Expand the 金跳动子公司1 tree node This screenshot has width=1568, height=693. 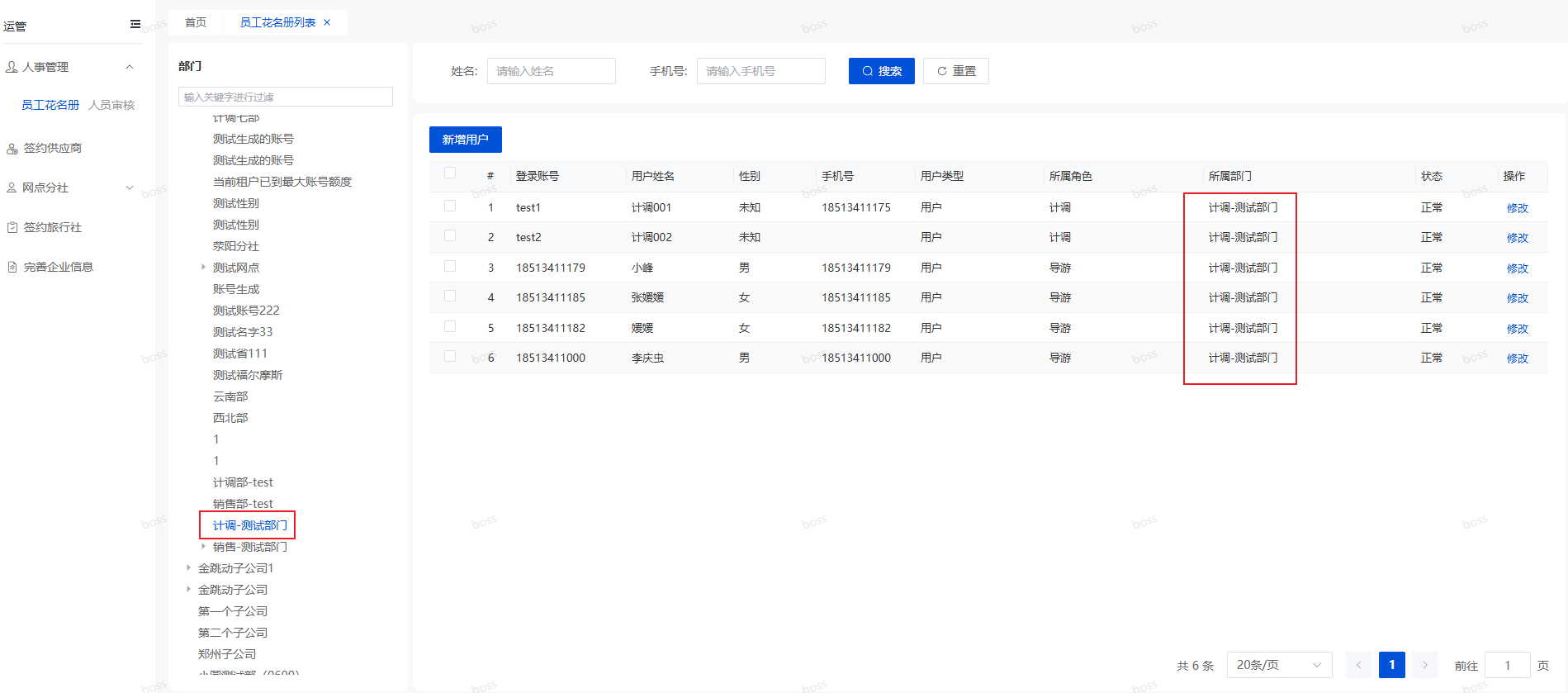[x=189, y=567]
